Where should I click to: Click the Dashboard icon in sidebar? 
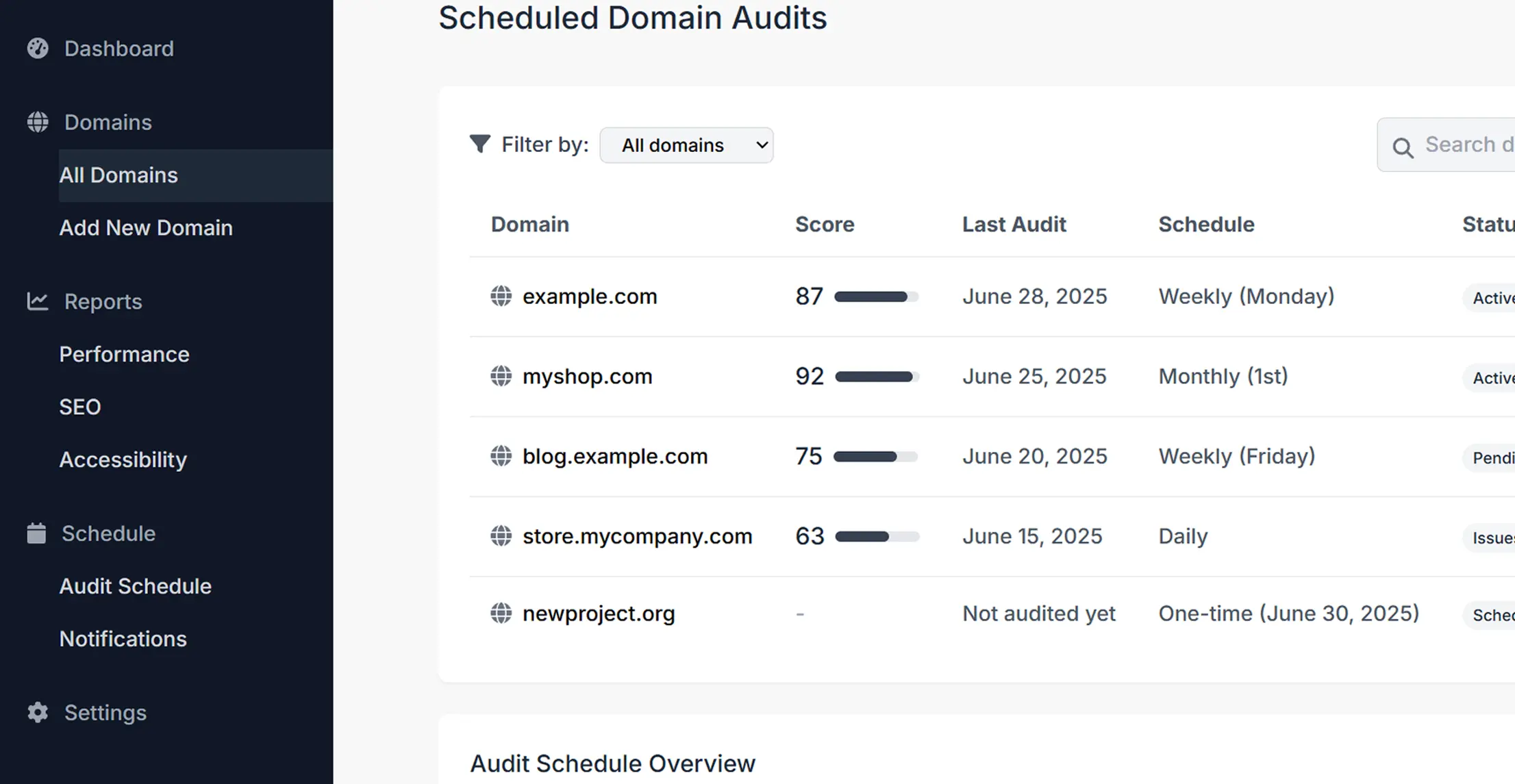pyautogui.click(x=37, y=48)
